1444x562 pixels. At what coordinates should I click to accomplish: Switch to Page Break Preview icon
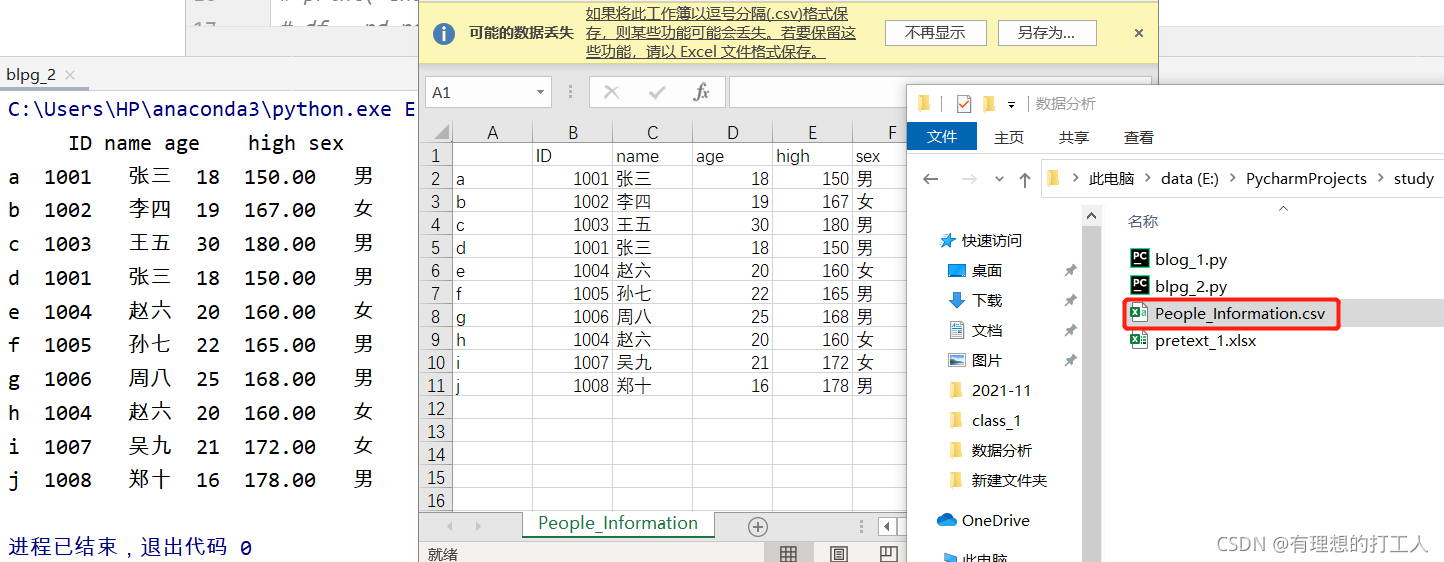coord(888,553)
